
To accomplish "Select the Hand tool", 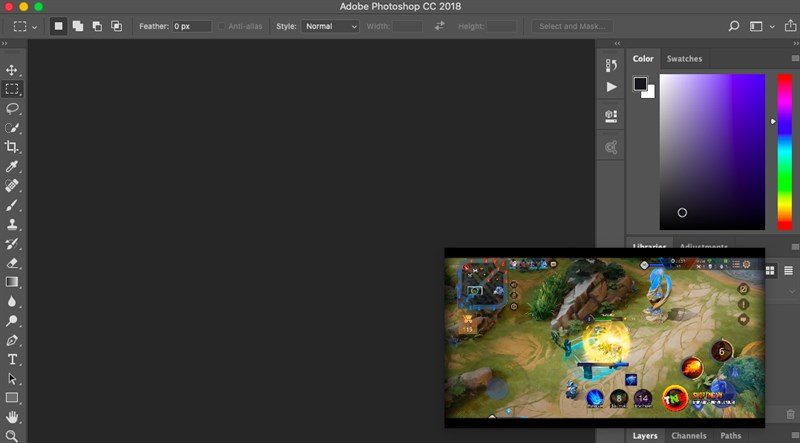I will [x=12, y=417].
